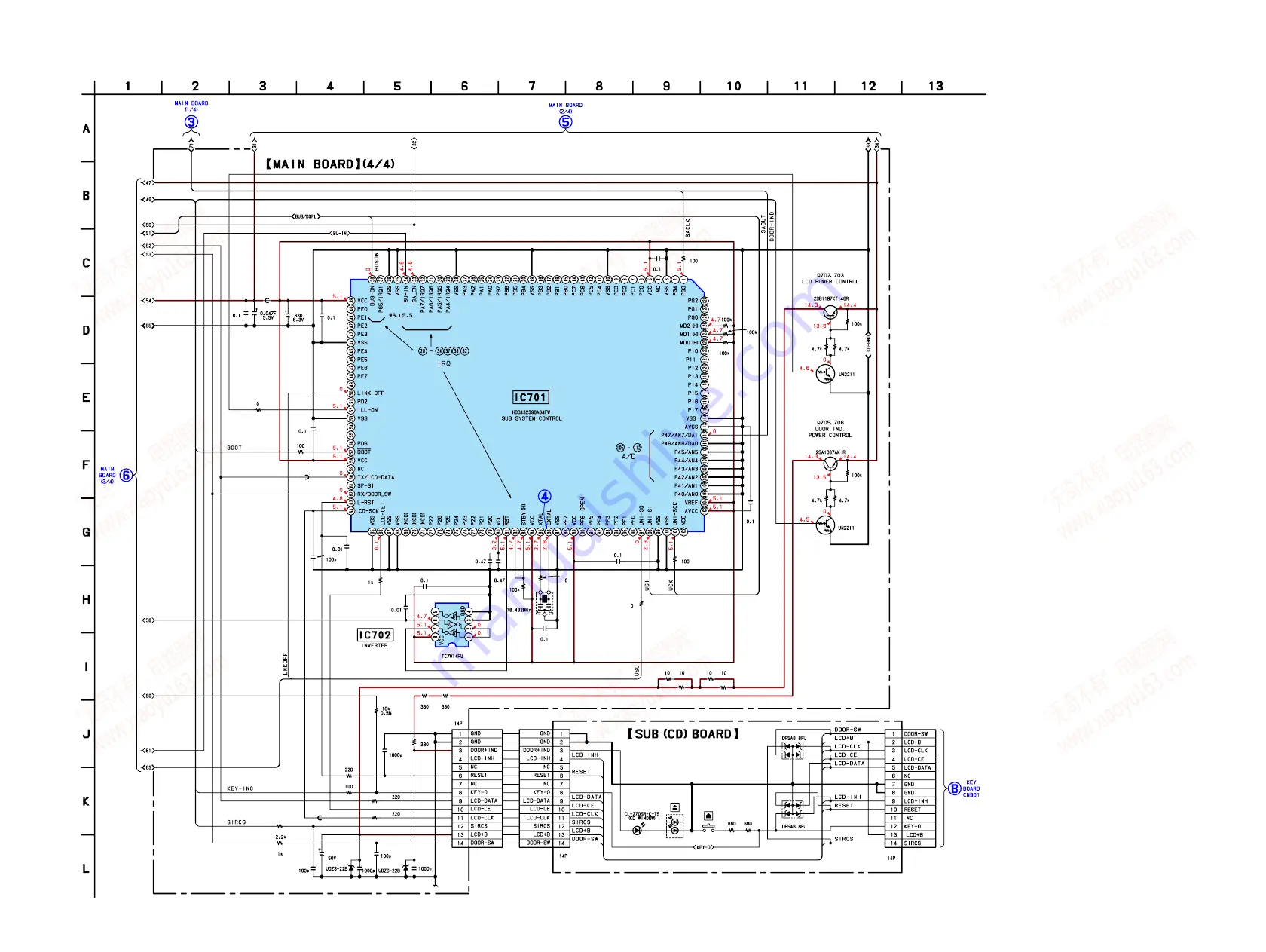Click the SAOUT vertical signal label
Viewport: 1266px width, 952px height.
763,223
